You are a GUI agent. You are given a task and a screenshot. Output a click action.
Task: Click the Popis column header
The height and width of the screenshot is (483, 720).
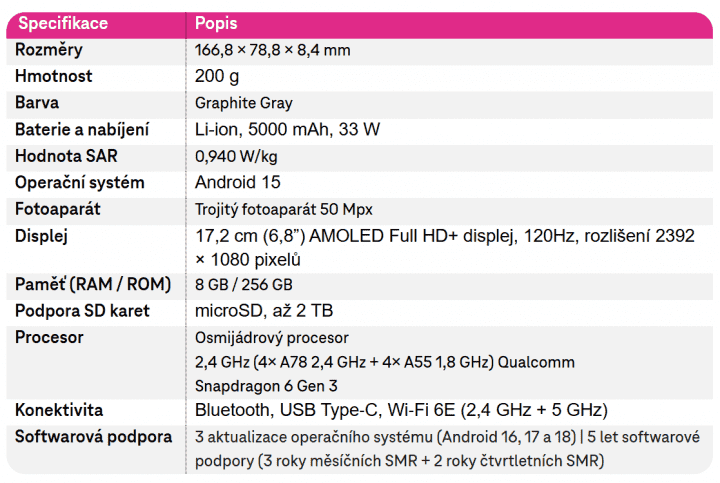tap(216, 23)
